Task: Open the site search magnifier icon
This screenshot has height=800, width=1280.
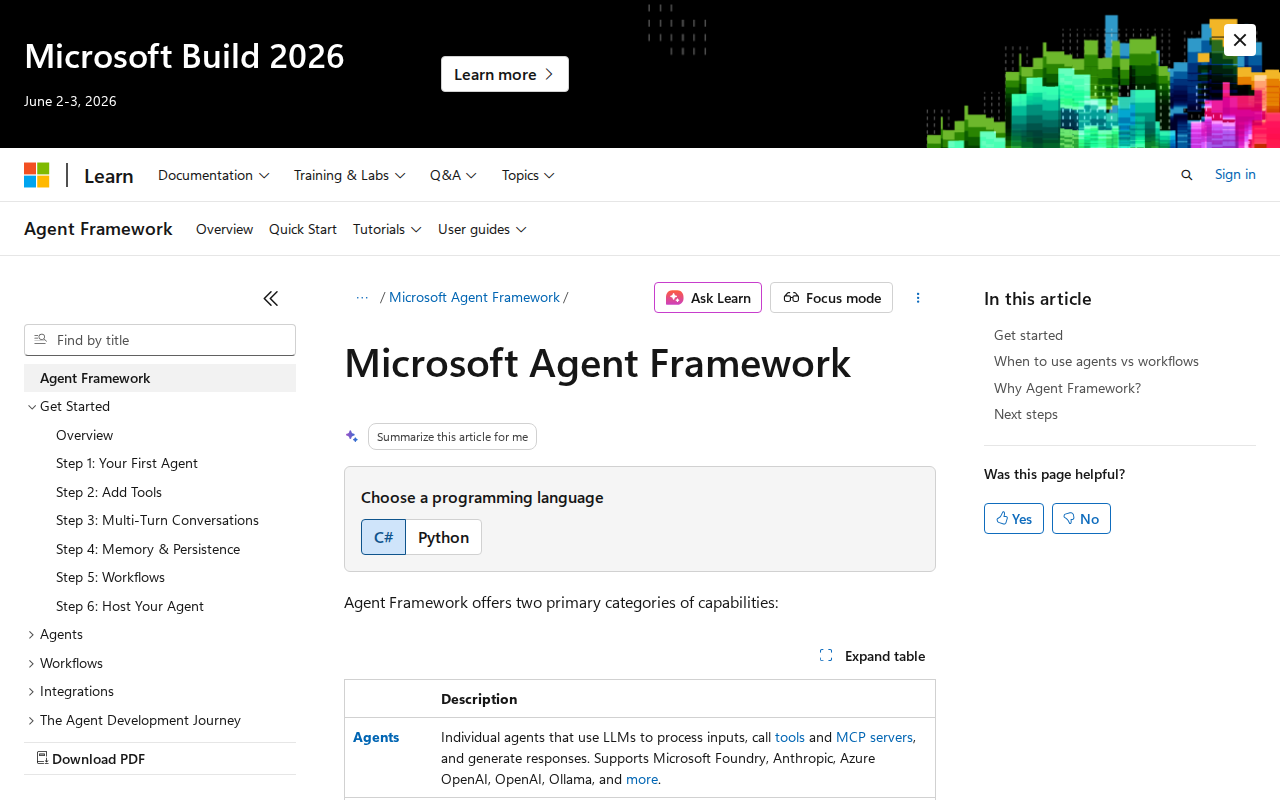Action: pos(1187,175)
